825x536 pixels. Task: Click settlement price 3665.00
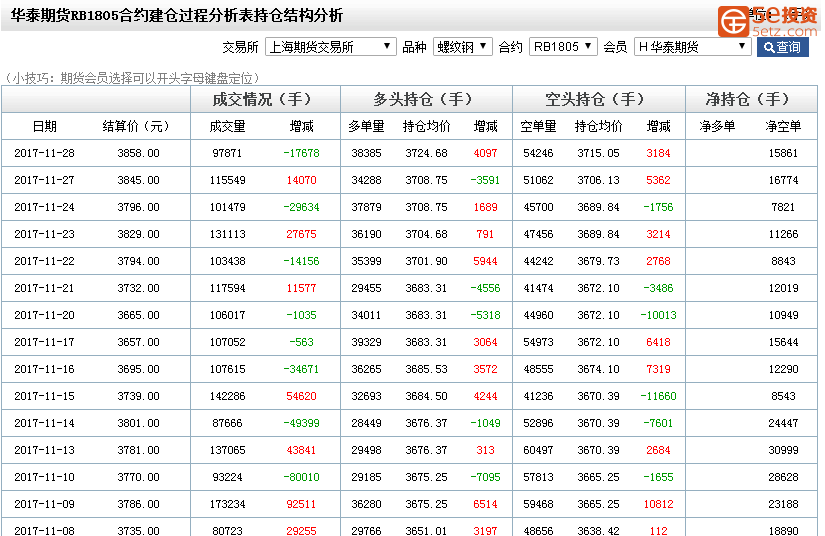(x=138, y=315)
